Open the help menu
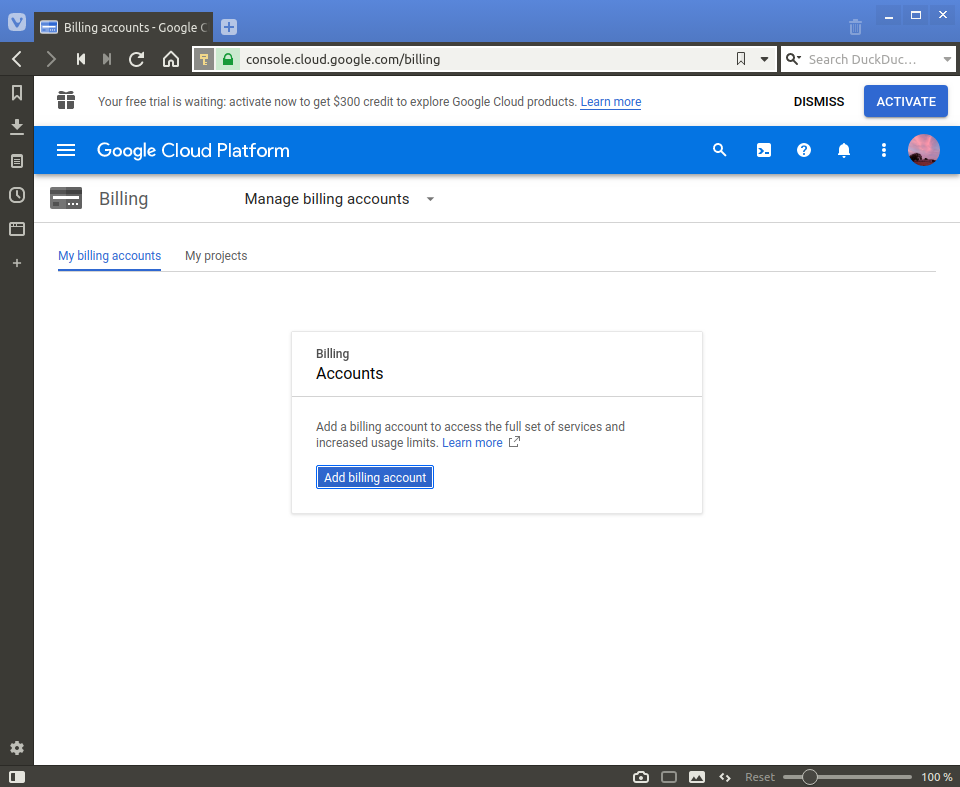 click(x=803, y=150)
